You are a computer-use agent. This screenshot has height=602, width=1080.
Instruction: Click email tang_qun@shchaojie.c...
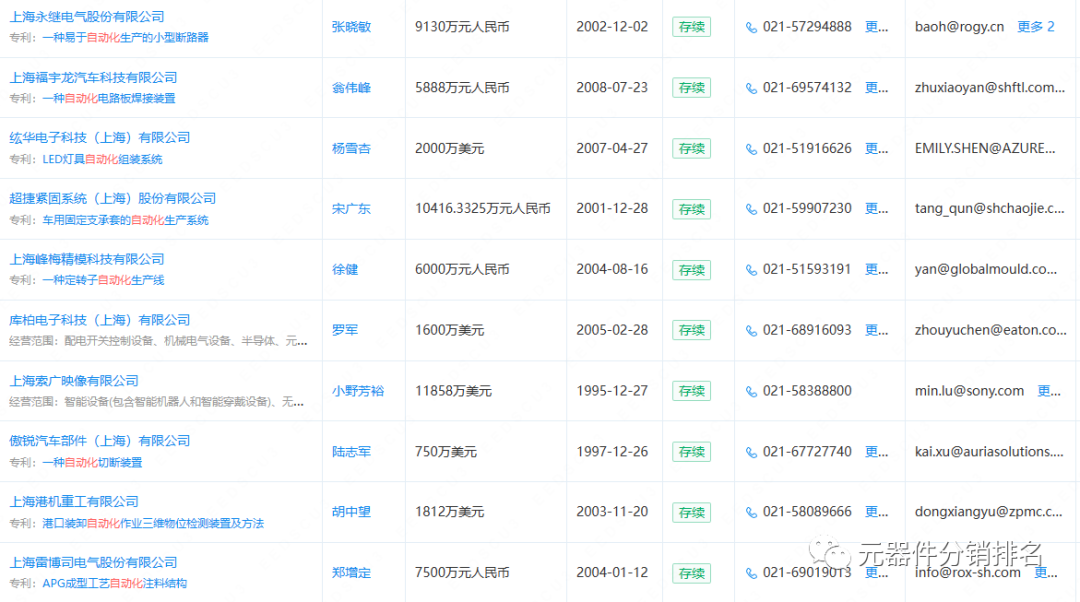[x=989, y=209]
